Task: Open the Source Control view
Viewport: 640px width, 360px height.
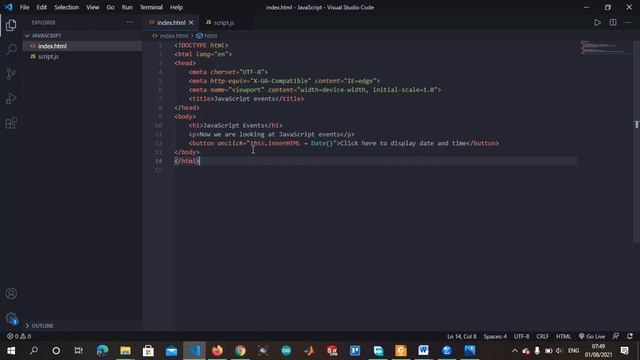Action: 11,74
